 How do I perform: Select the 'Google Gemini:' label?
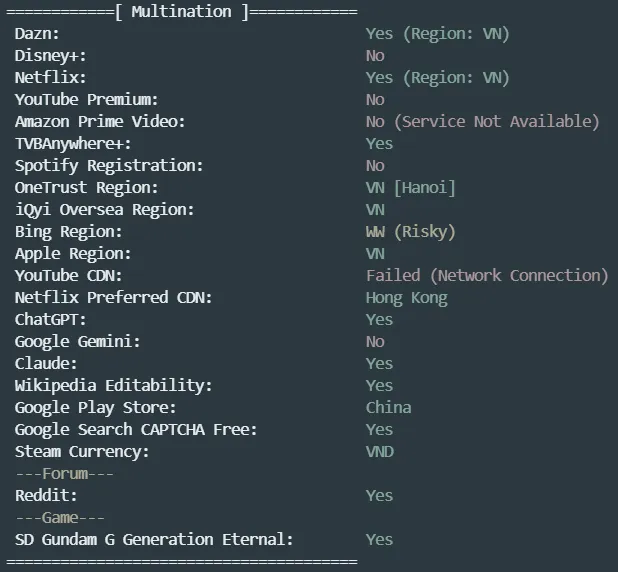coord(78,342)
